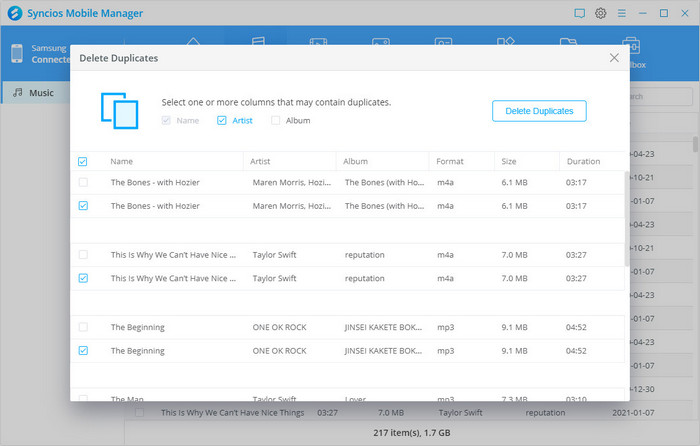Click mp3 format in first Beginning row
The width and height of the screenshot is (700, 446).
click(x=446, y=327)
